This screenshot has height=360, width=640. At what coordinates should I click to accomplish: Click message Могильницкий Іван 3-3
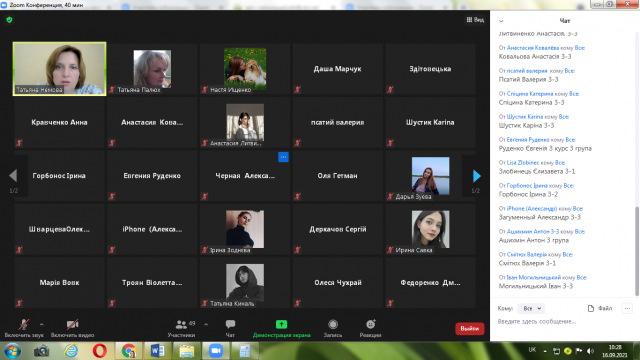536,286
